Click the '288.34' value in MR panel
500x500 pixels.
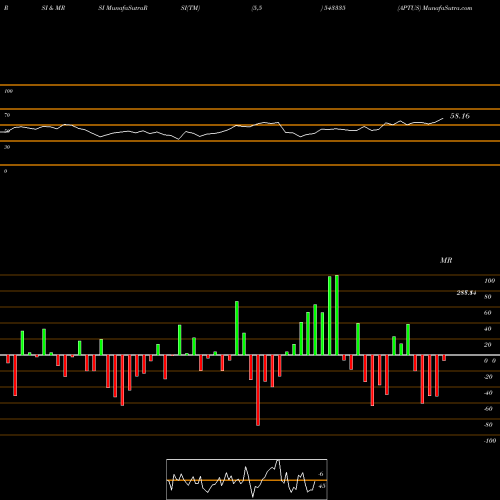point(466,293)
